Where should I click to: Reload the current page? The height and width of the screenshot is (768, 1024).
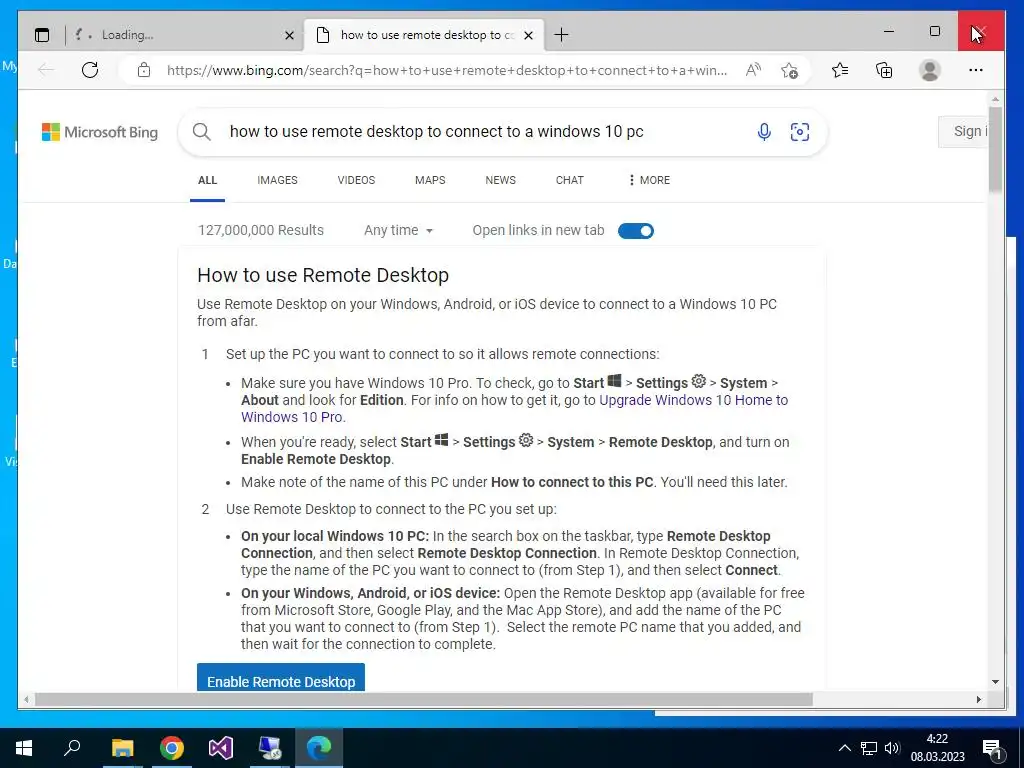point(90,70)
